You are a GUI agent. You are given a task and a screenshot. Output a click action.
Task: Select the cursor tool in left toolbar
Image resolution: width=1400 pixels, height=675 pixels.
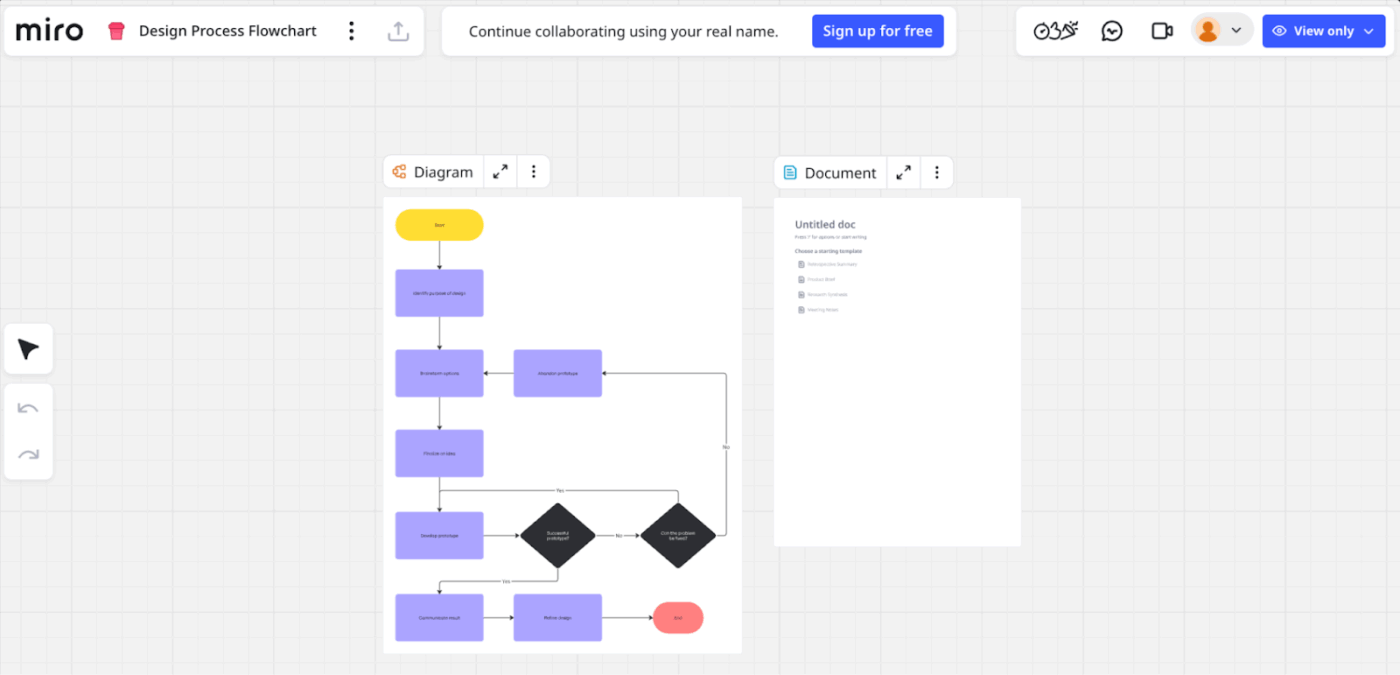[x=28, y=348]
